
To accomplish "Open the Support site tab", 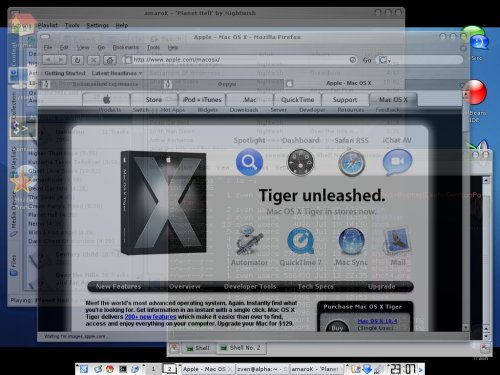I will pyautogui.click(x=345, y=99).
